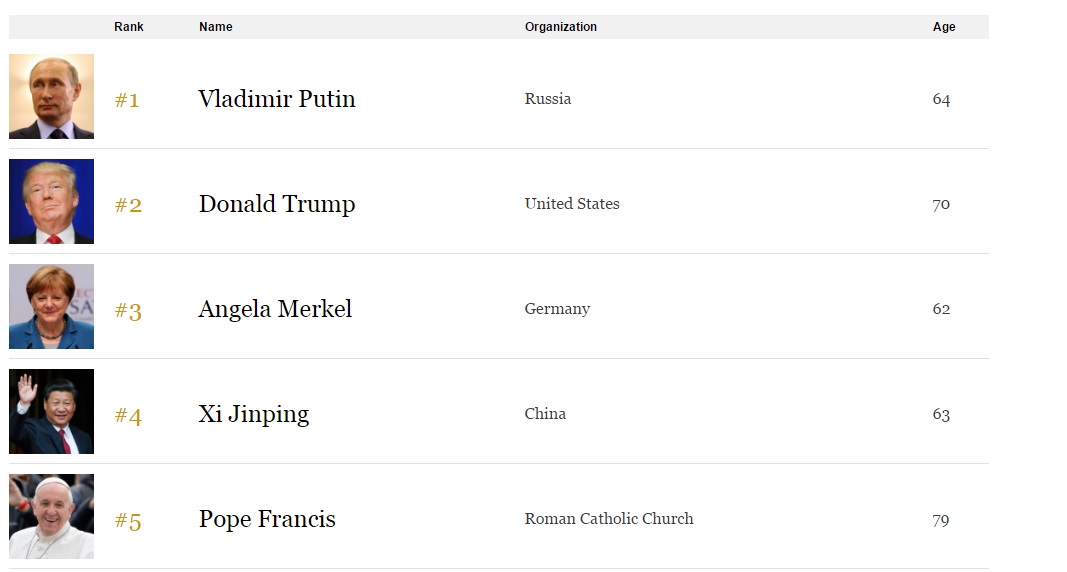The image size is (1067, 572).
Task: Select the #4 rank label
Action: point(128,415)
